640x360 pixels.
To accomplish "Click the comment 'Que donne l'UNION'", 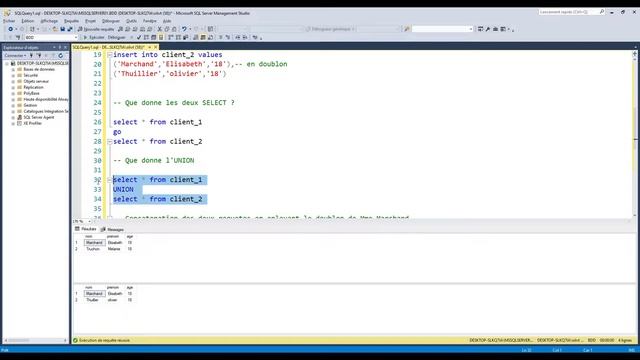I will pos(153,160).
